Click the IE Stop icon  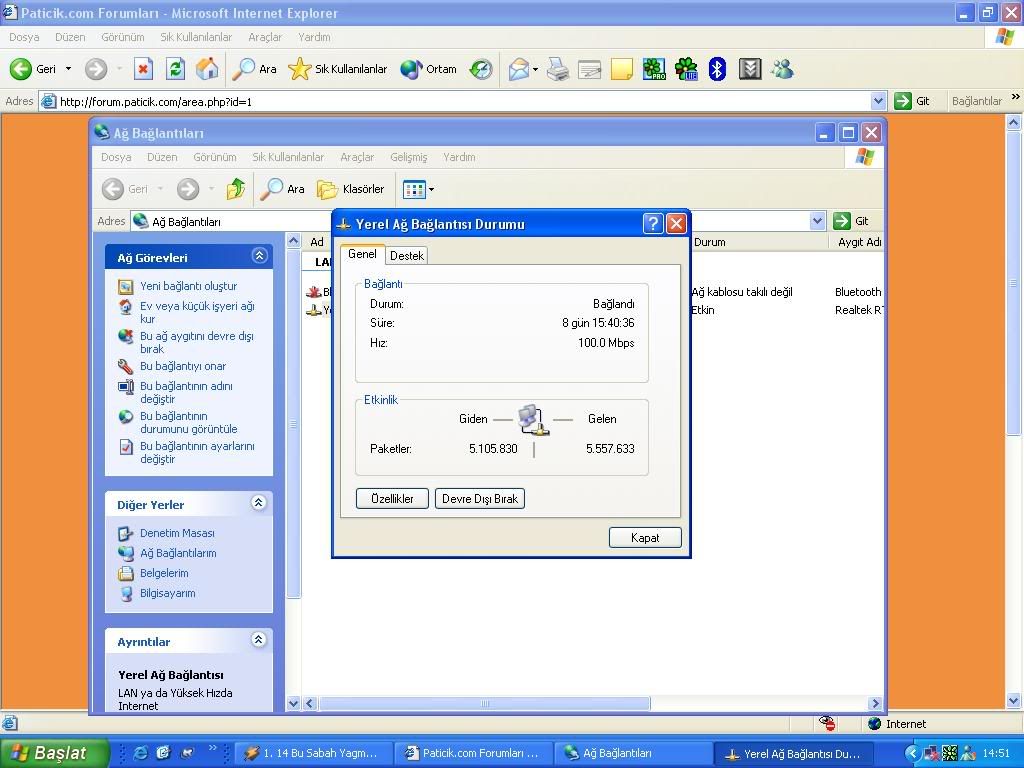pyautogui.click(x=143, y=69)
